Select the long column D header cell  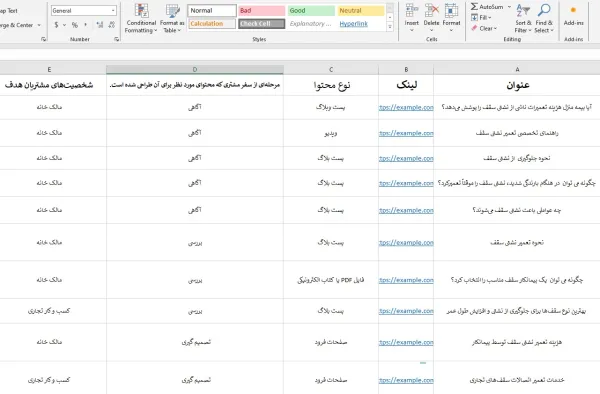pos(195,85)
